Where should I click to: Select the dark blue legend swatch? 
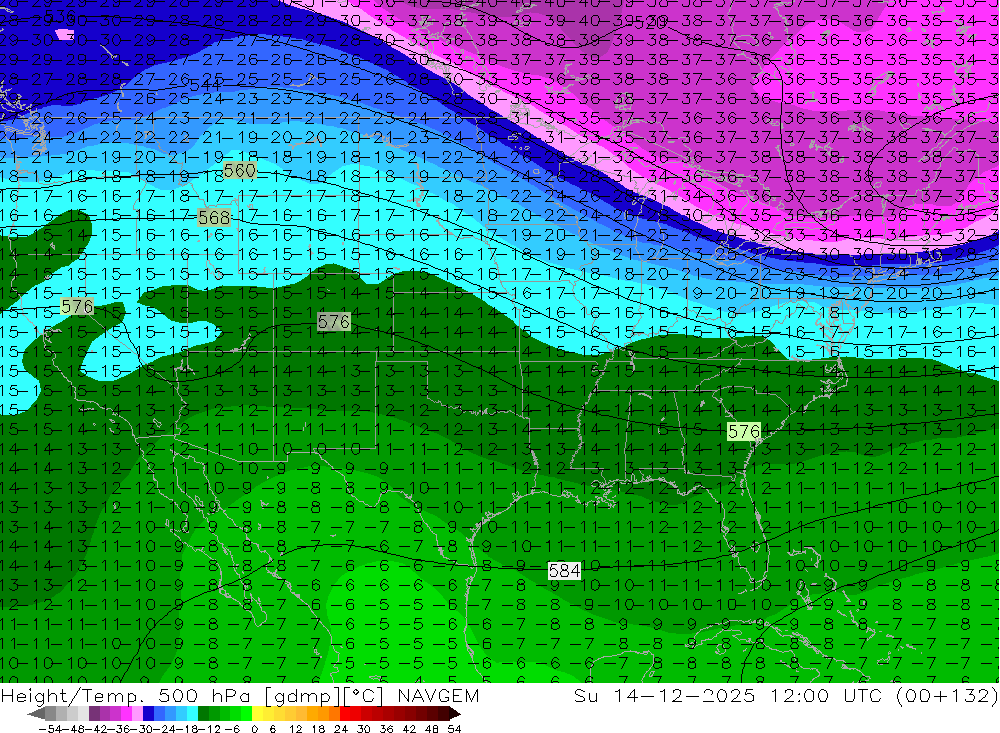coord(147,714)
